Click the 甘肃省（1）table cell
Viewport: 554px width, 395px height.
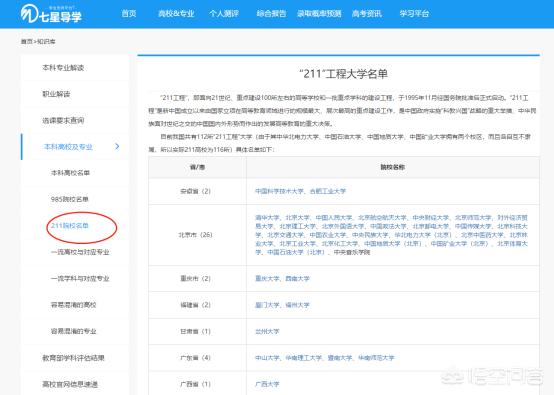(197, 331)
